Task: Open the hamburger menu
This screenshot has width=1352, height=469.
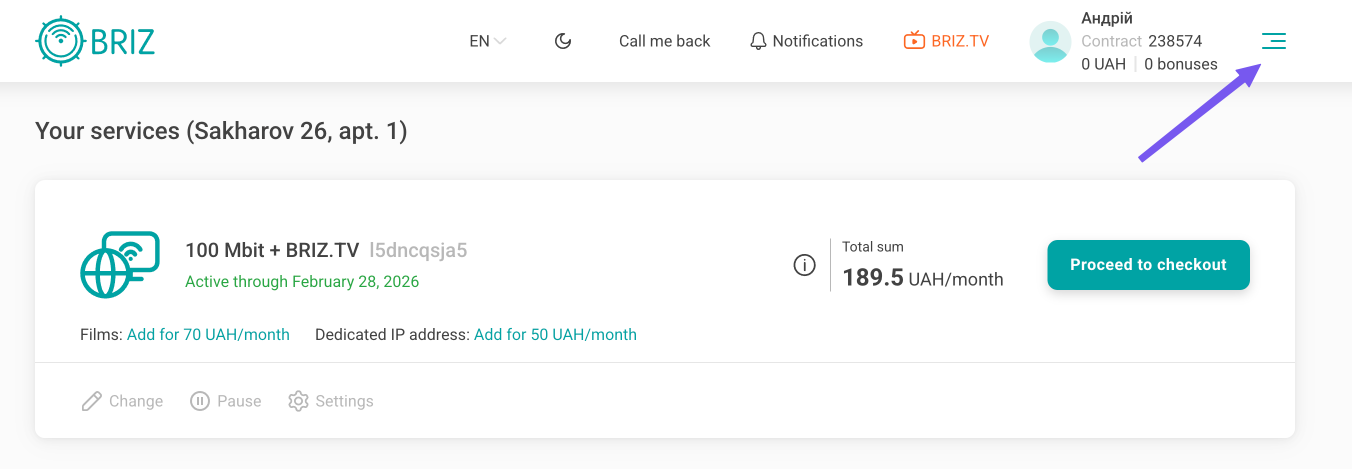Action: pyautogui.click(x=1273, y=41)
